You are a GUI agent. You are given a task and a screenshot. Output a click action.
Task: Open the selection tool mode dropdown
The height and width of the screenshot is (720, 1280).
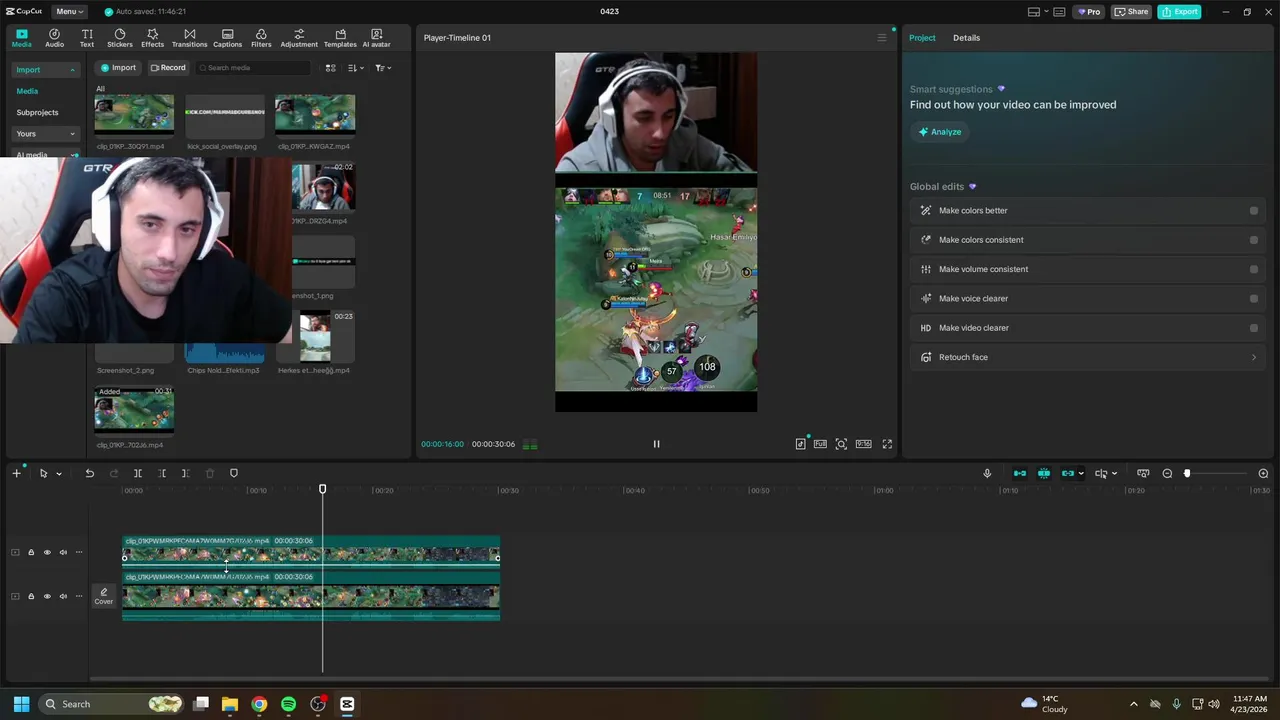coord(59,474)
